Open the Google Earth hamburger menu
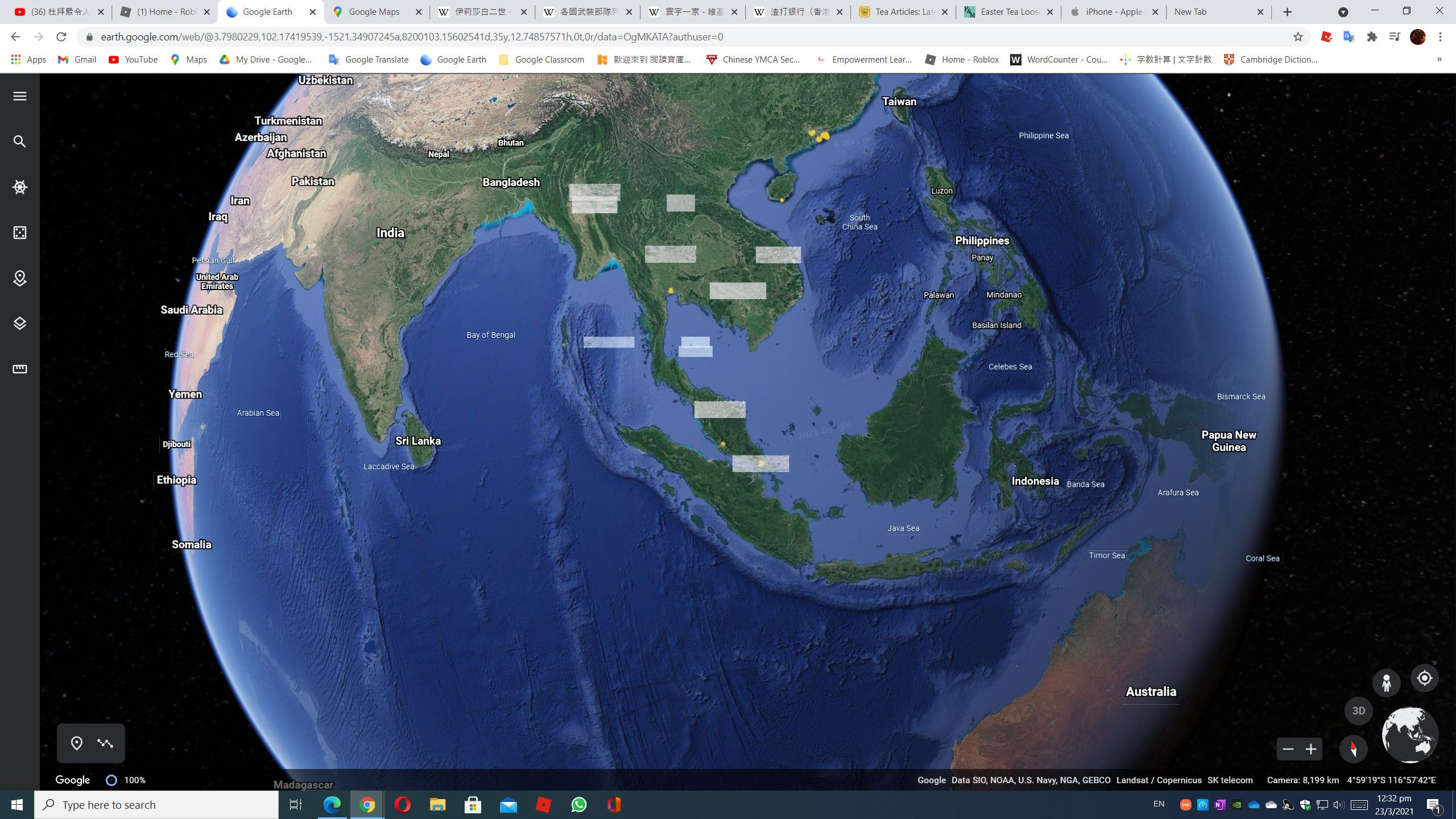This screenshot has height=819, width=1456. (20, 96)
